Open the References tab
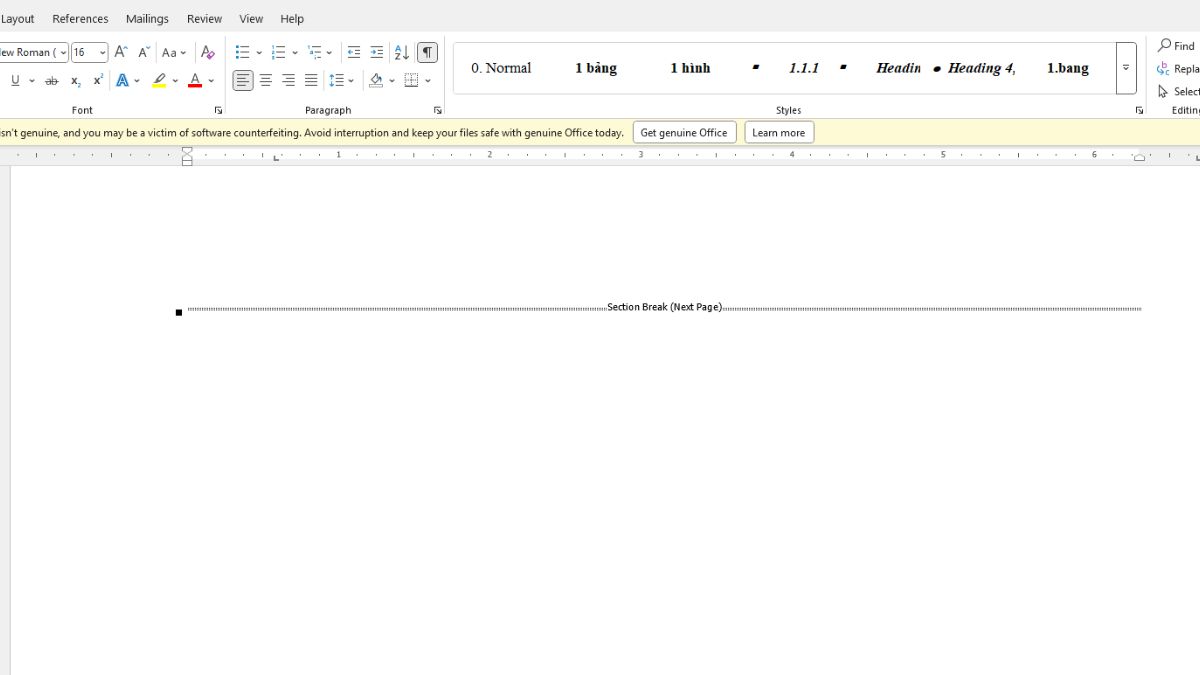The height and width of the screenshot is (675, 1200). [x=80, y=18]
